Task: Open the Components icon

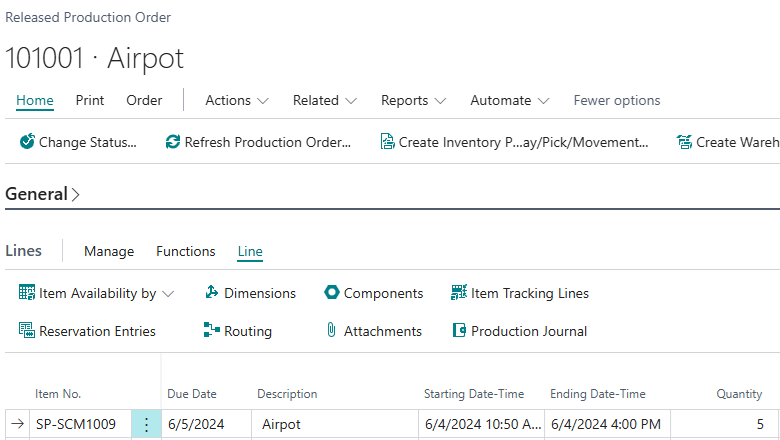Action: (x=332, y=293)
